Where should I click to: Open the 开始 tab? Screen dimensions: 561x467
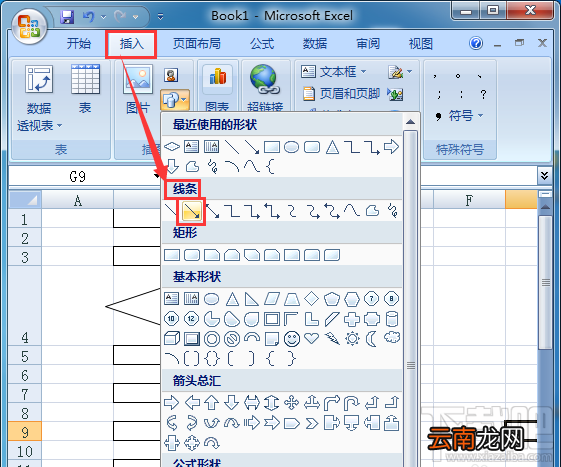pyautogui.click(x=79, y=44)
